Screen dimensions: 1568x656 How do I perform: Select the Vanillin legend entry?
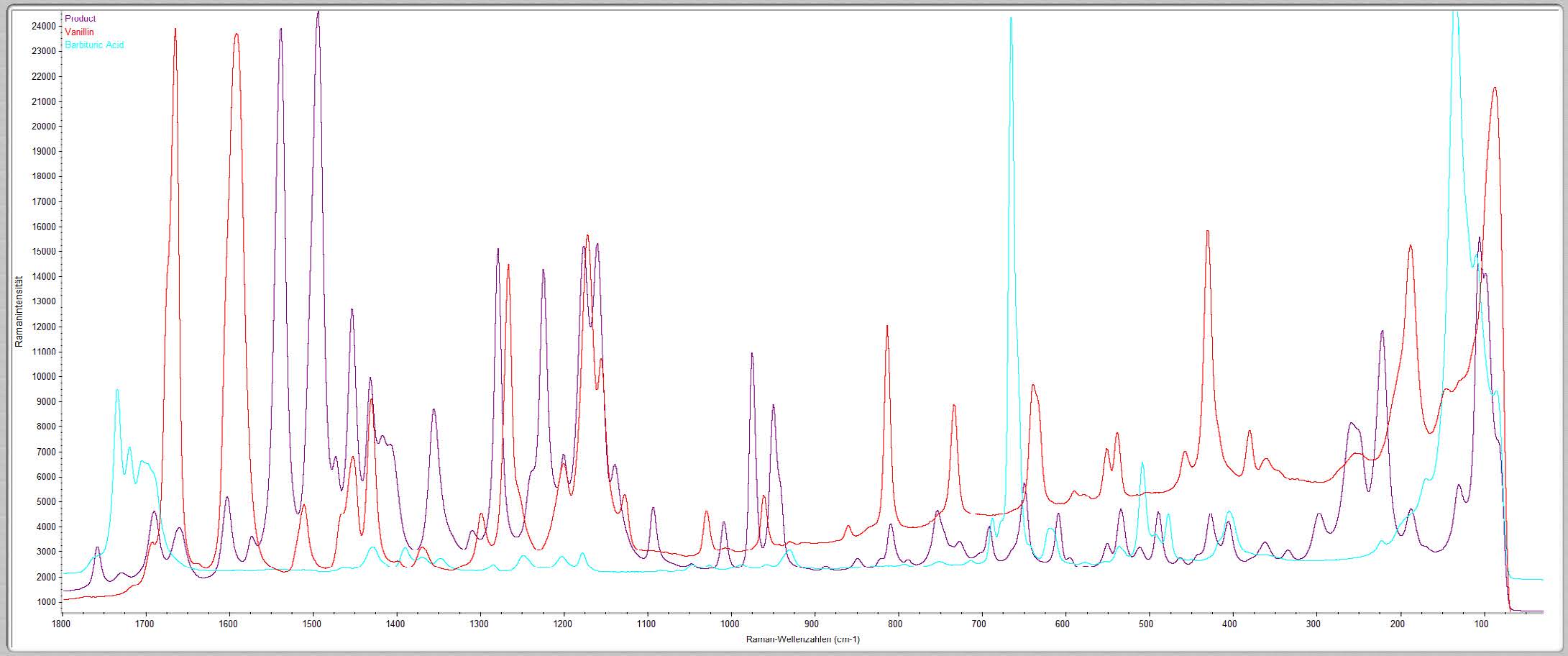click(x=79, y=32)
